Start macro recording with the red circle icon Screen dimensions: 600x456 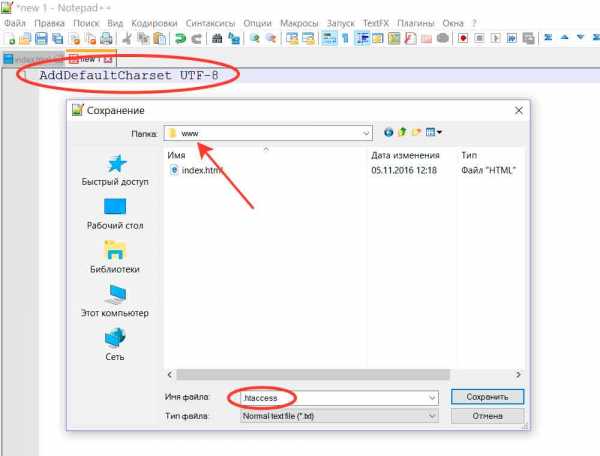(463, 38)
